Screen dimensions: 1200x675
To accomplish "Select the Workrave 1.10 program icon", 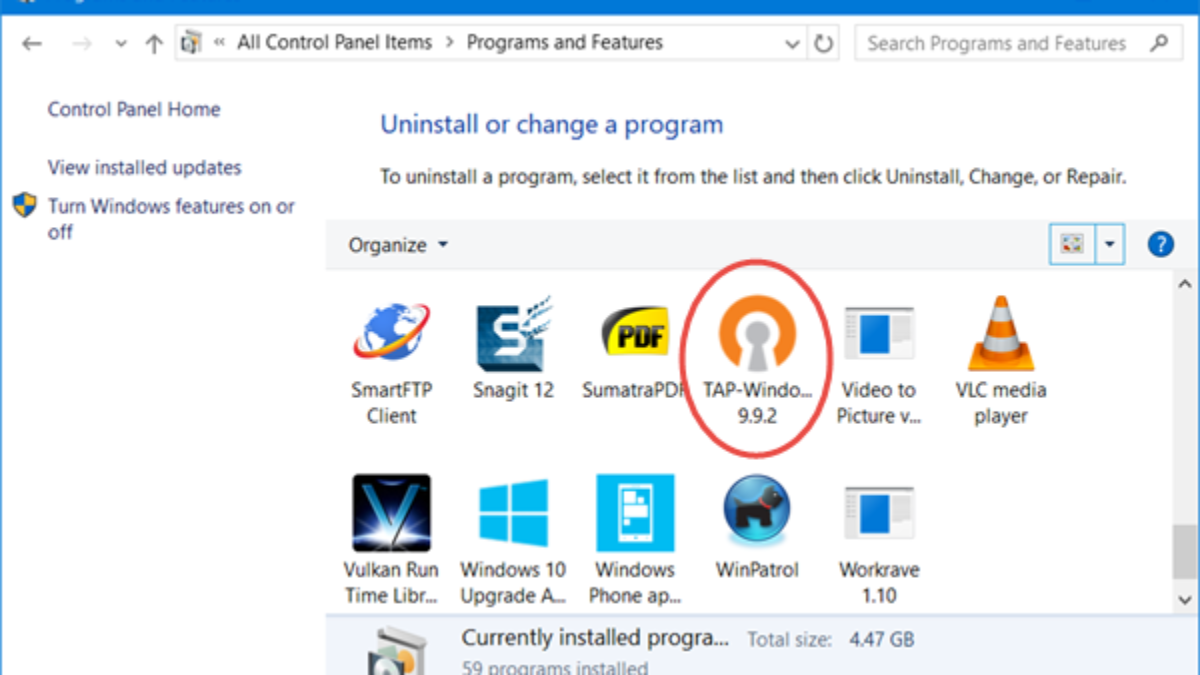I will (x=878, y=515).
